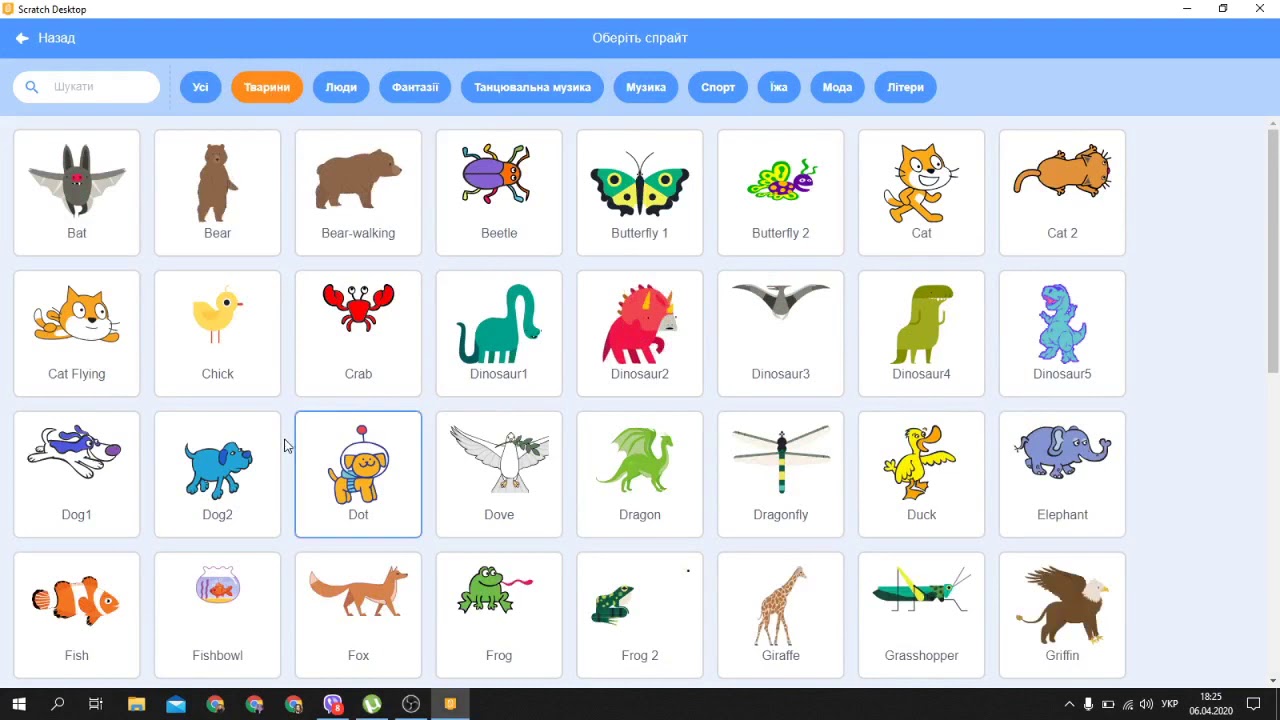1280x720 pixels.
Task: Select the Dinosaur2 sprite
Action: pos(640,333)
